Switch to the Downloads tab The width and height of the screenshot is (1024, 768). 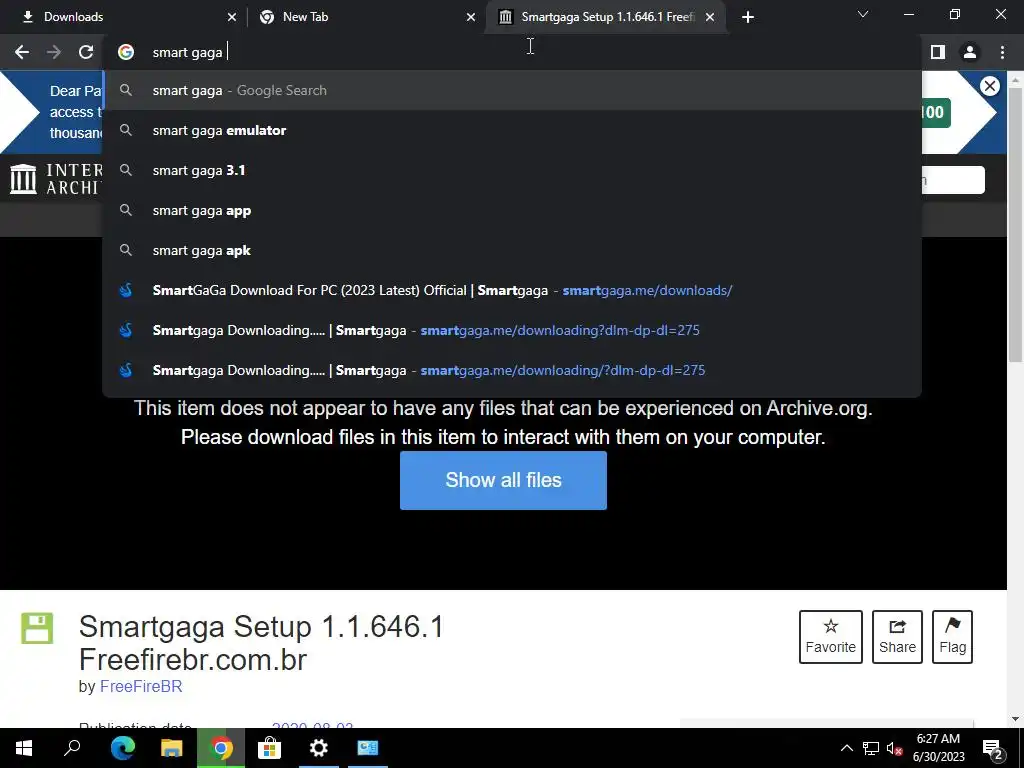coord(123,17)
